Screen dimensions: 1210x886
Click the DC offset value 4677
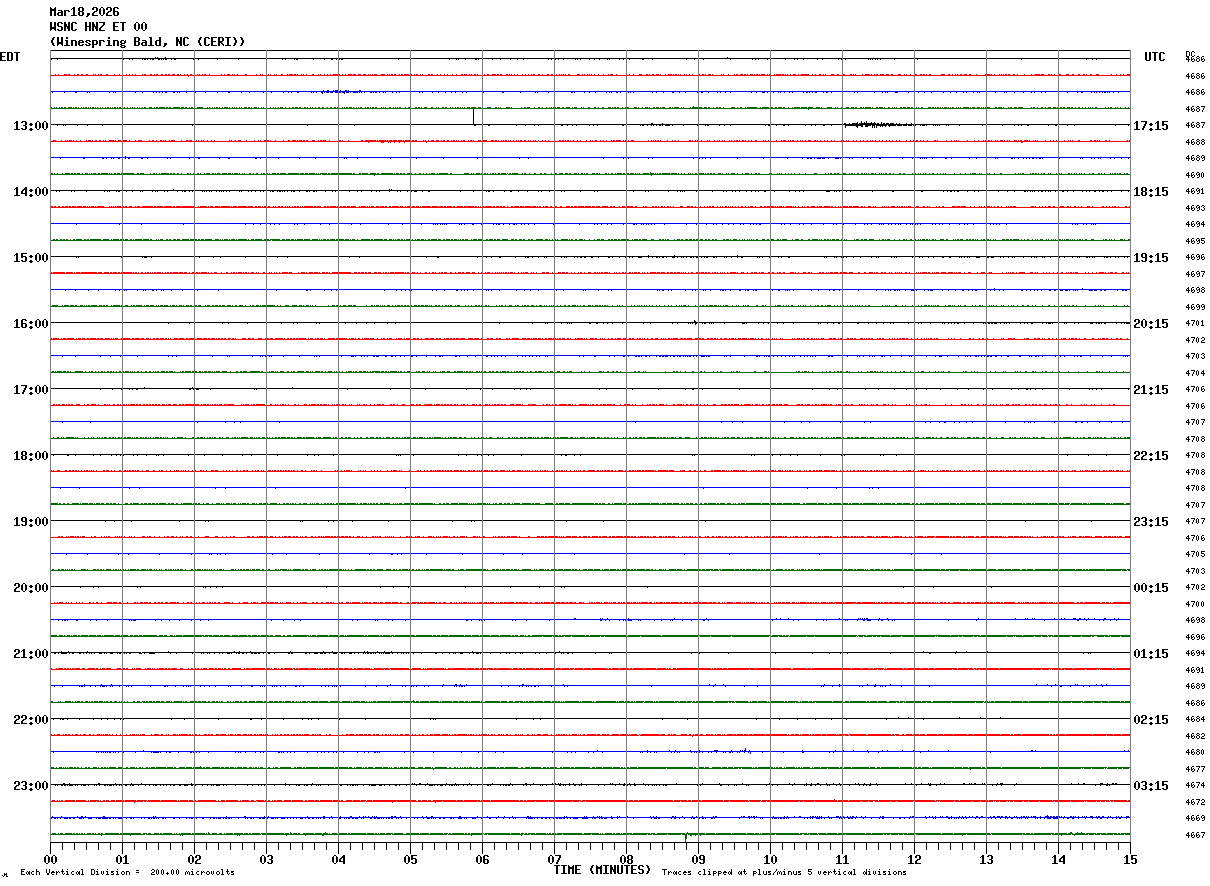tap(1194, 769)
